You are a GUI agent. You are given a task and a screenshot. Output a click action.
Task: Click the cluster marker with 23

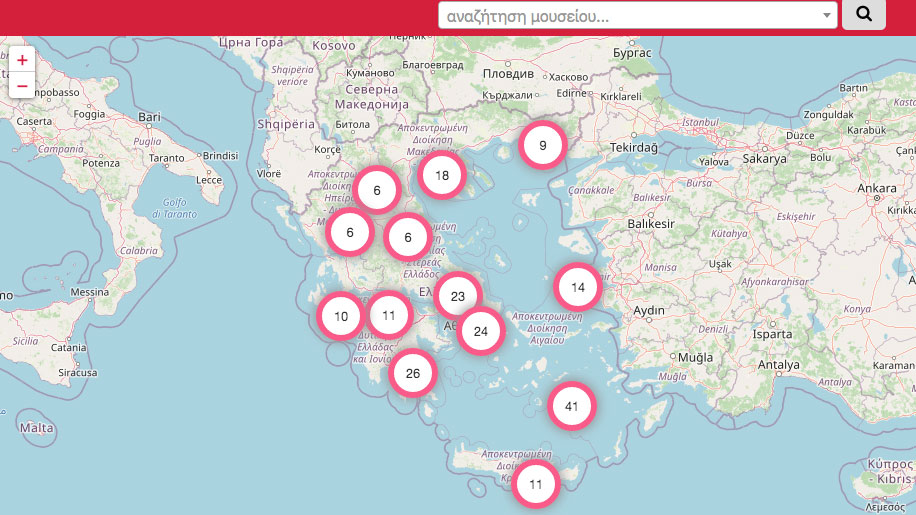pos(458,296)
